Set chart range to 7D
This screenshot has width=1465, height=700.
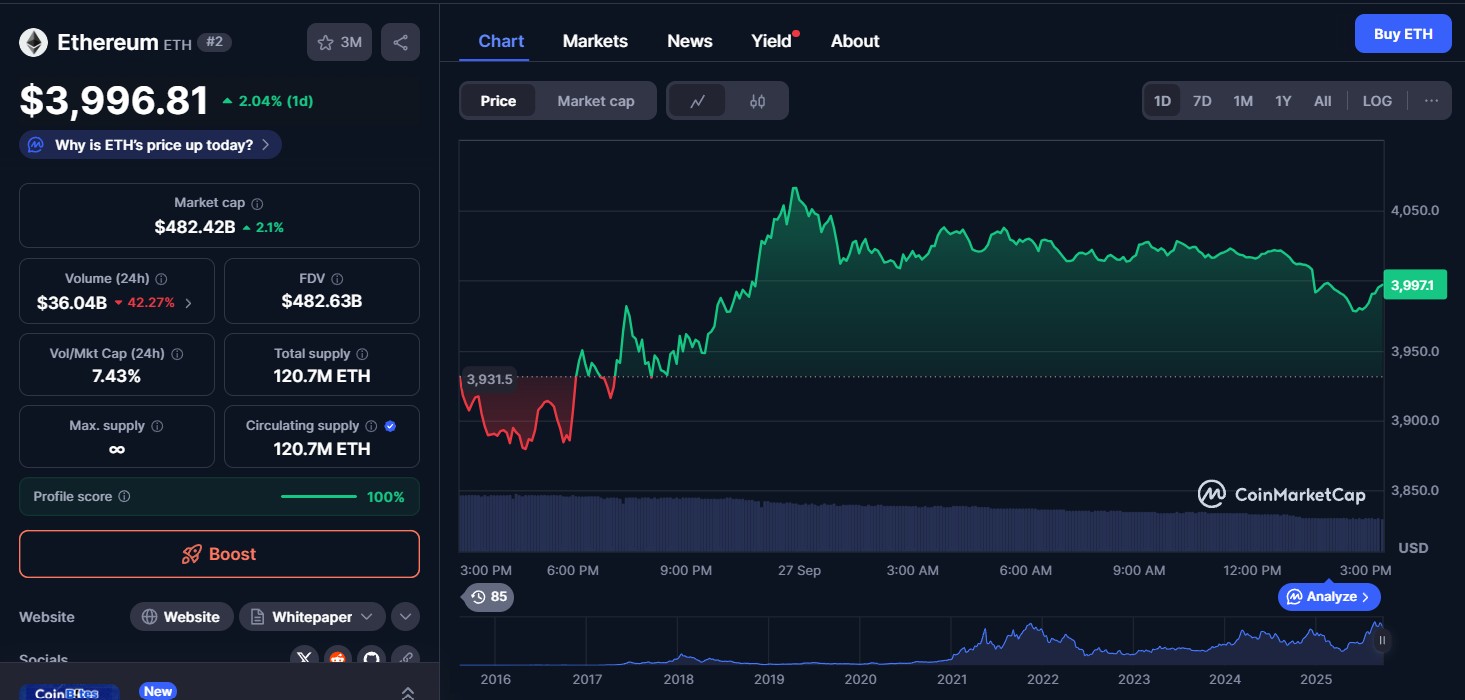pos(1202,101)
